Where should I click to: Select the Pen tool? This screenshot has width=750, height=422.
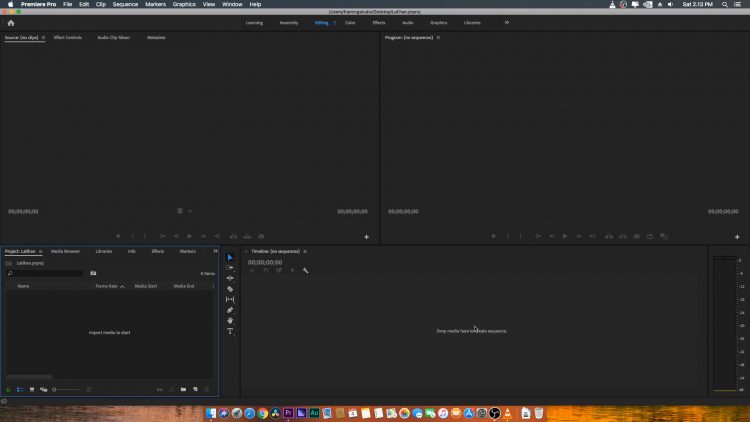230,310
